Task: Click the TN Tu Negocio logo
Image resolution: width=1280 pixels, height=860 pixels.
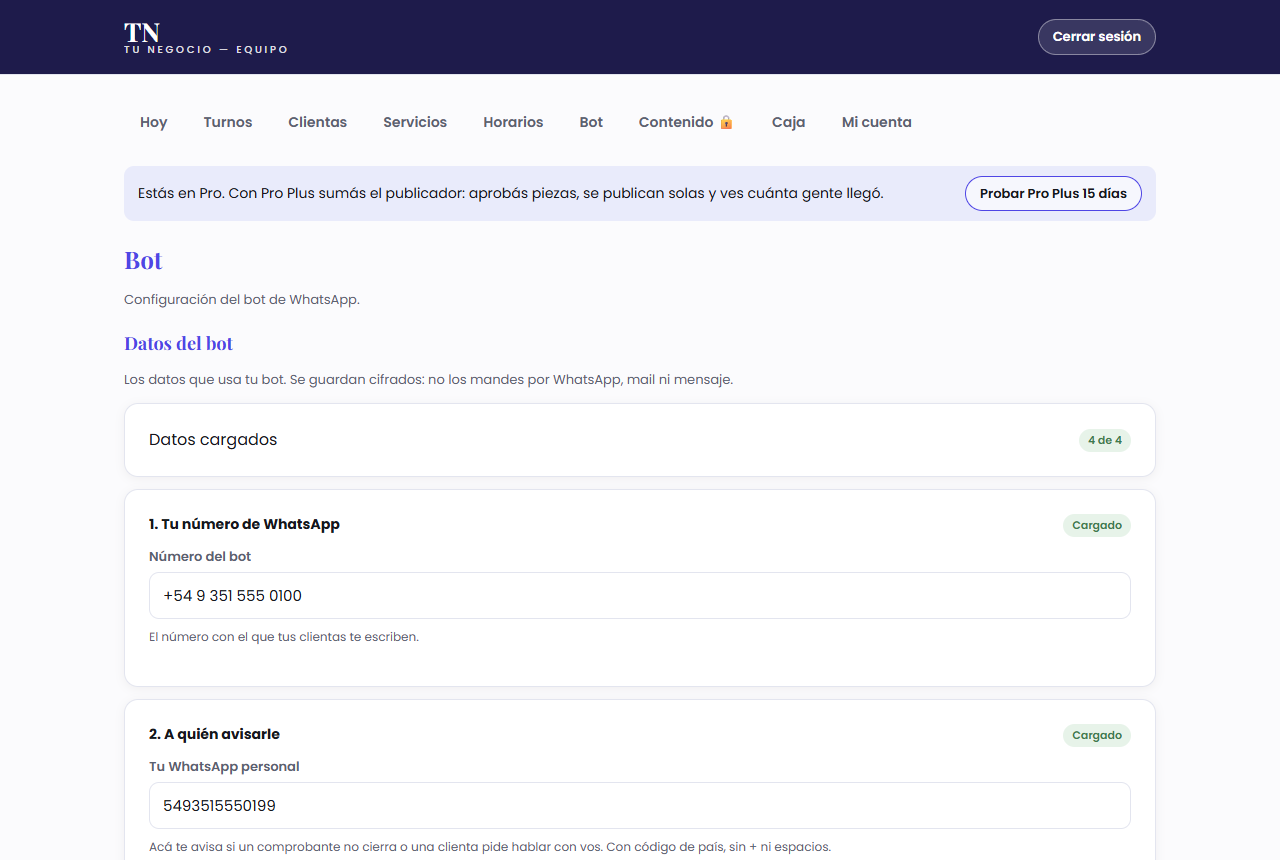Action: (x=206, y=38)
